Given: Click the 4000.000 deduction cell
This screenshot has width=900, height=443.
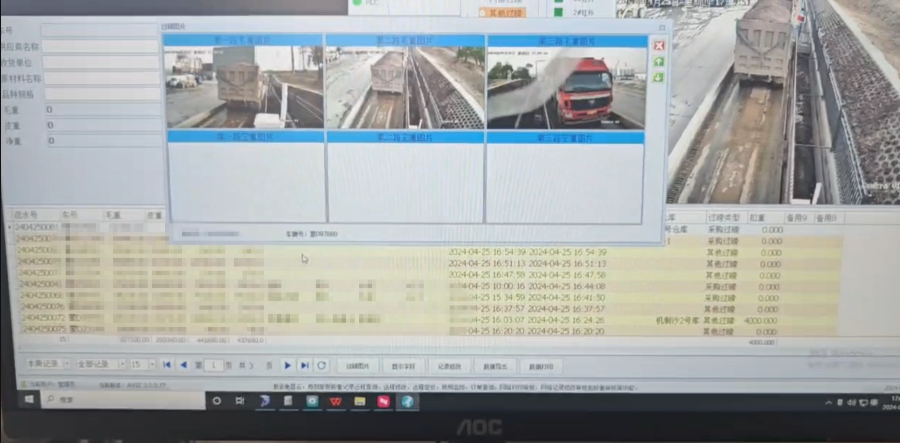Looking at the screenshot, I should 762,320.
